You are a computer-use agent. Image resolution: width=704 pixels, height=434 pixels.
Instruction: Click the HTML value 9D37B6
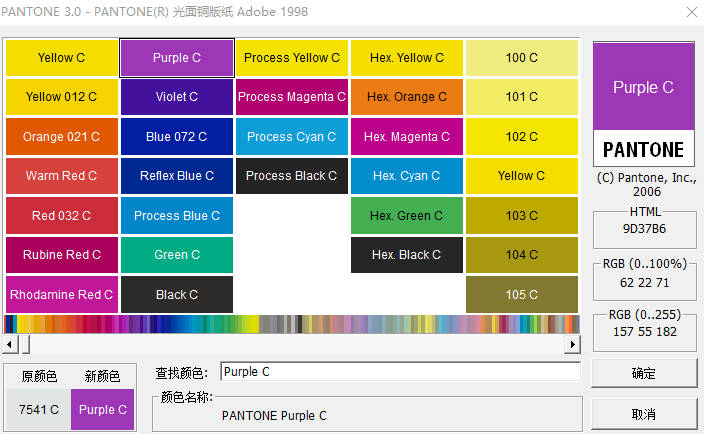click(x=644, y=229)
